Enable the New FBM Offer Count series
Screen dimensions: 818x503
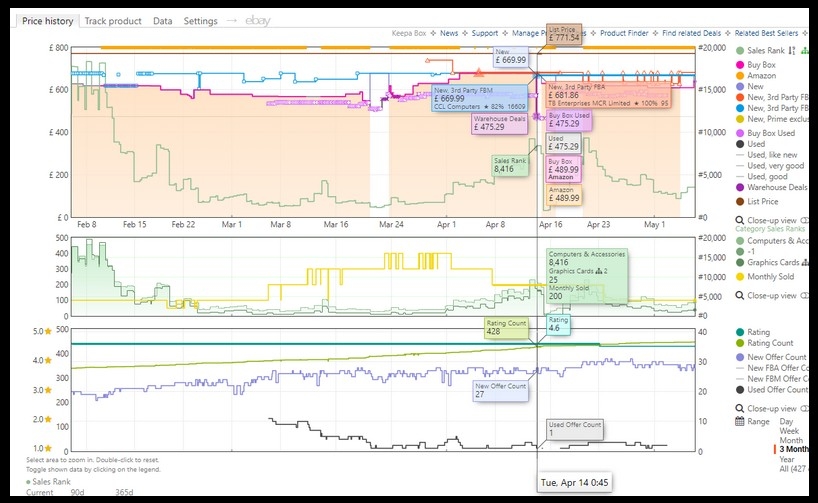pos(772,379)
